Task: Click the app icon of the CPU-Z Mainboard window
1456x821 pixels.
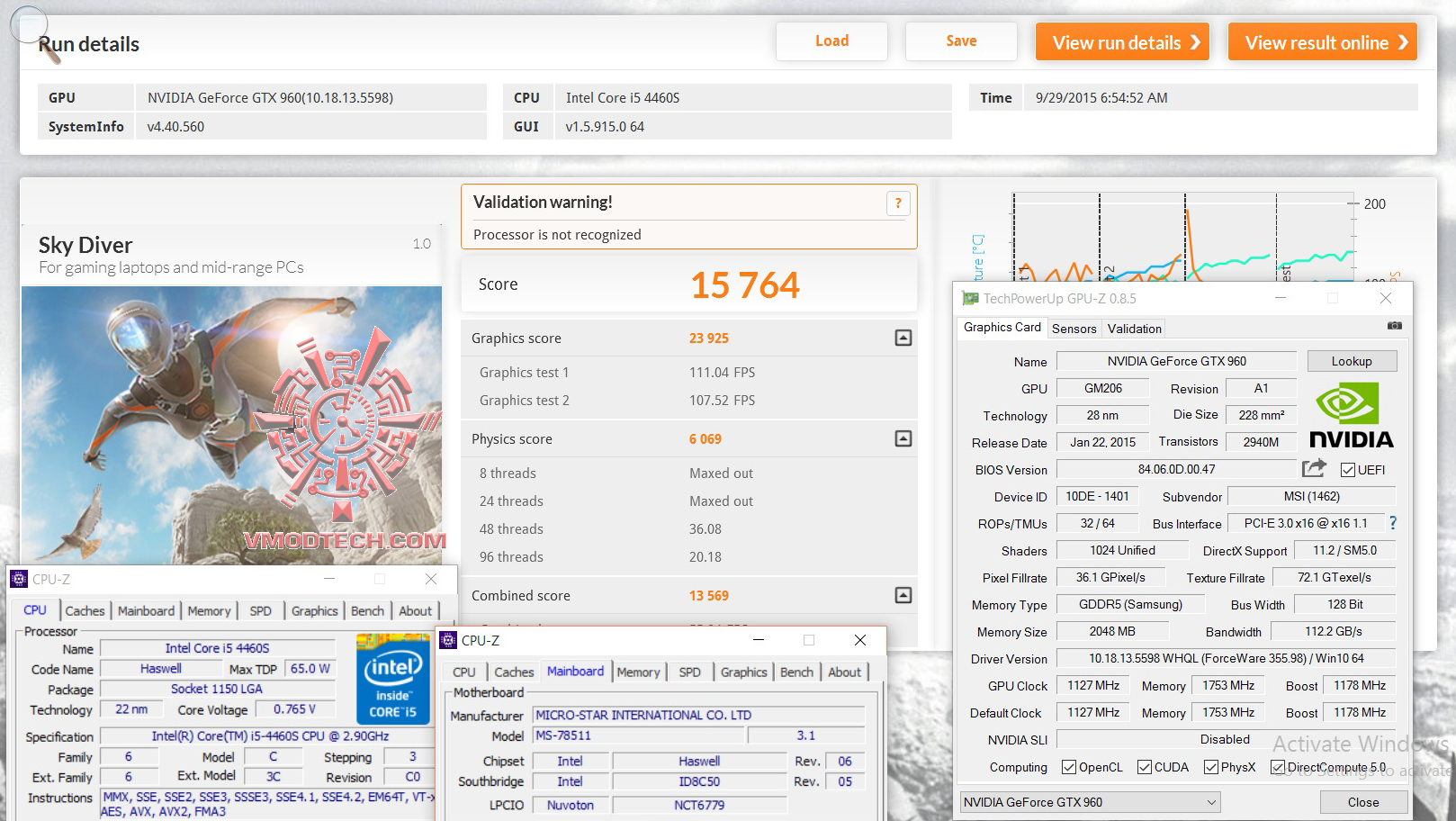Action: [448, 640]
